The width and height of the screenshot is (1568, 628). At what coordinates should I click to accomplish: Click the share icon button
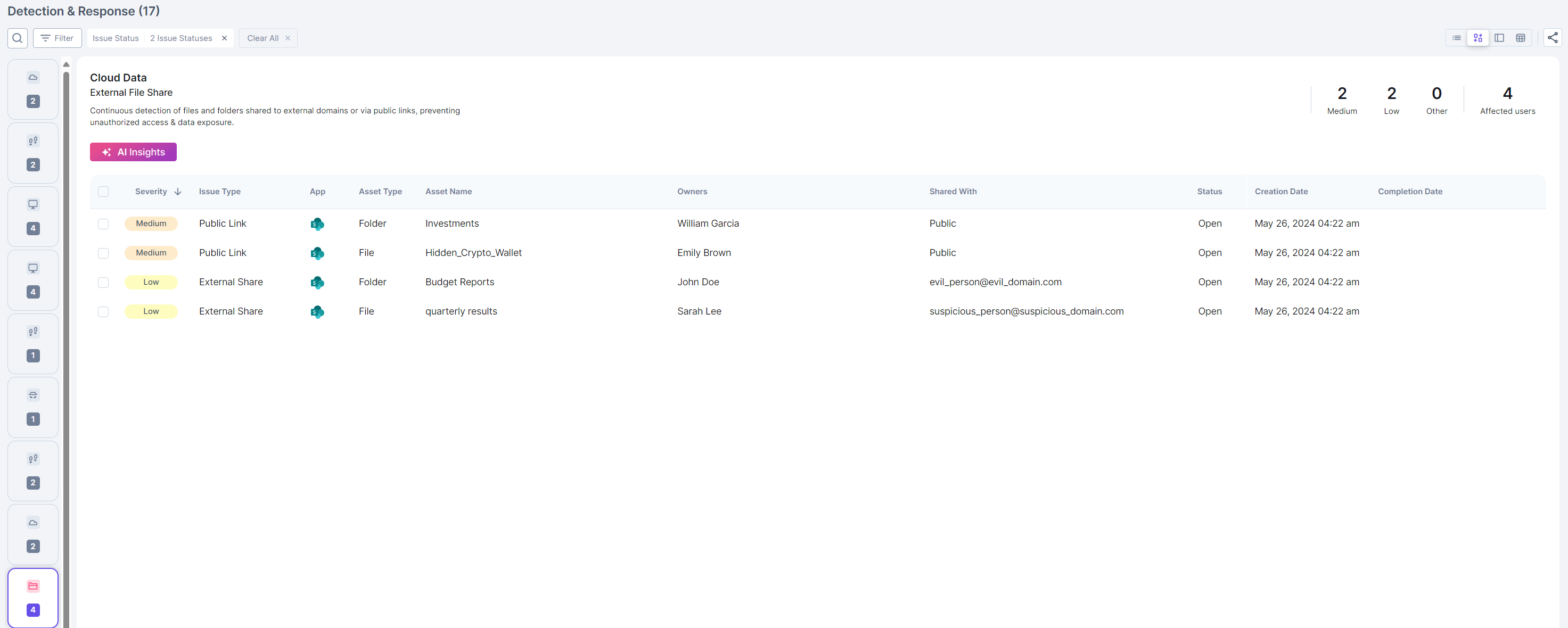[x=1552, y=38]
